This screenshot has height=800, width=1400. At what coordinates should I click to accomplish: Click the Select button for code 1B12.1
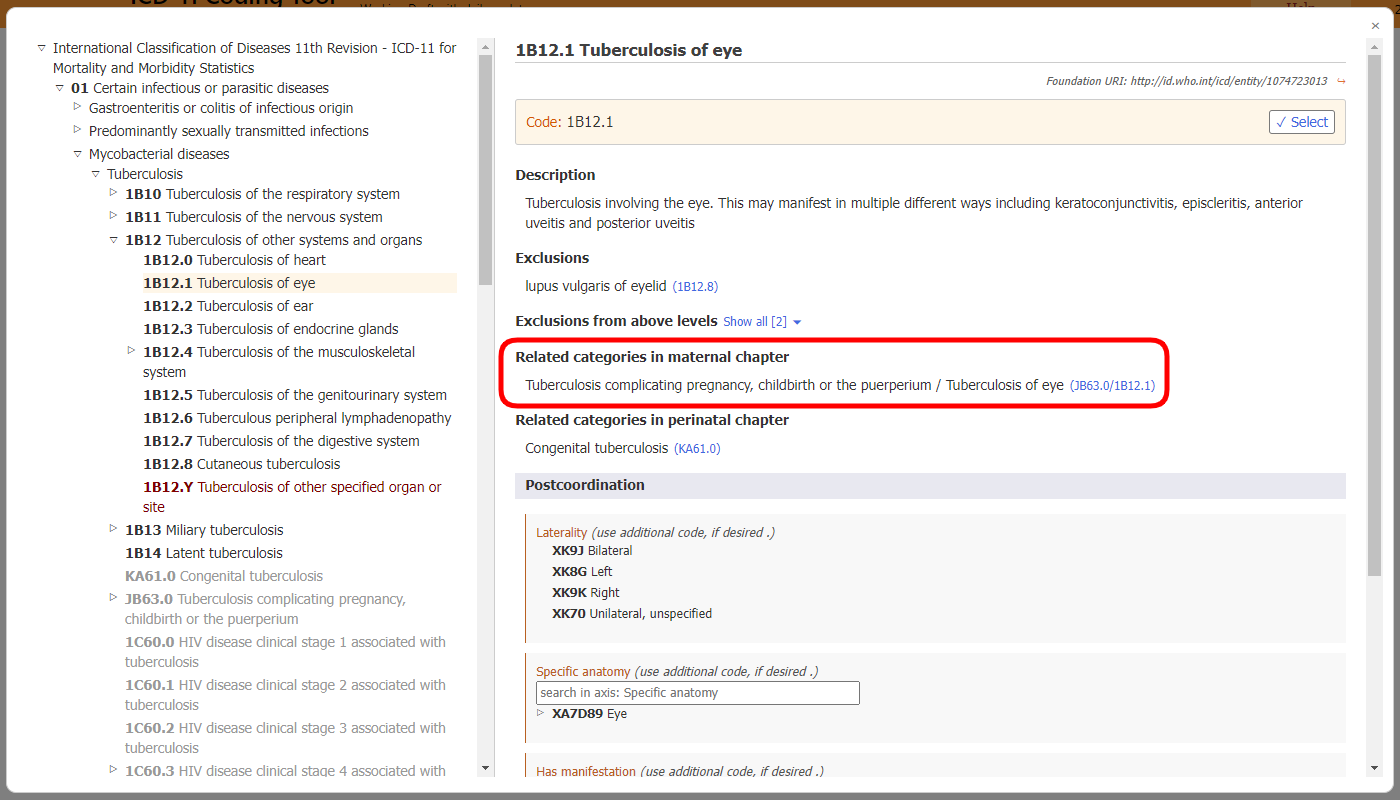tap(1301, 121)
